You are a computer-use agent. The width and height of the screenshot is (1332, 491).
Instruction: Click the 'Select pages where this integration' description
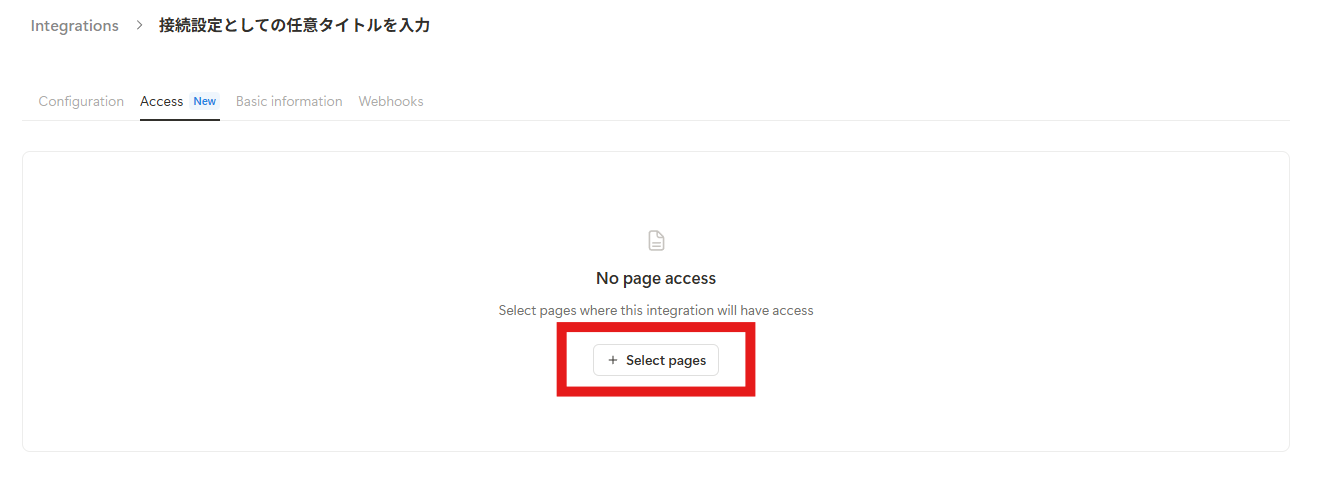[x=656, y=311]
